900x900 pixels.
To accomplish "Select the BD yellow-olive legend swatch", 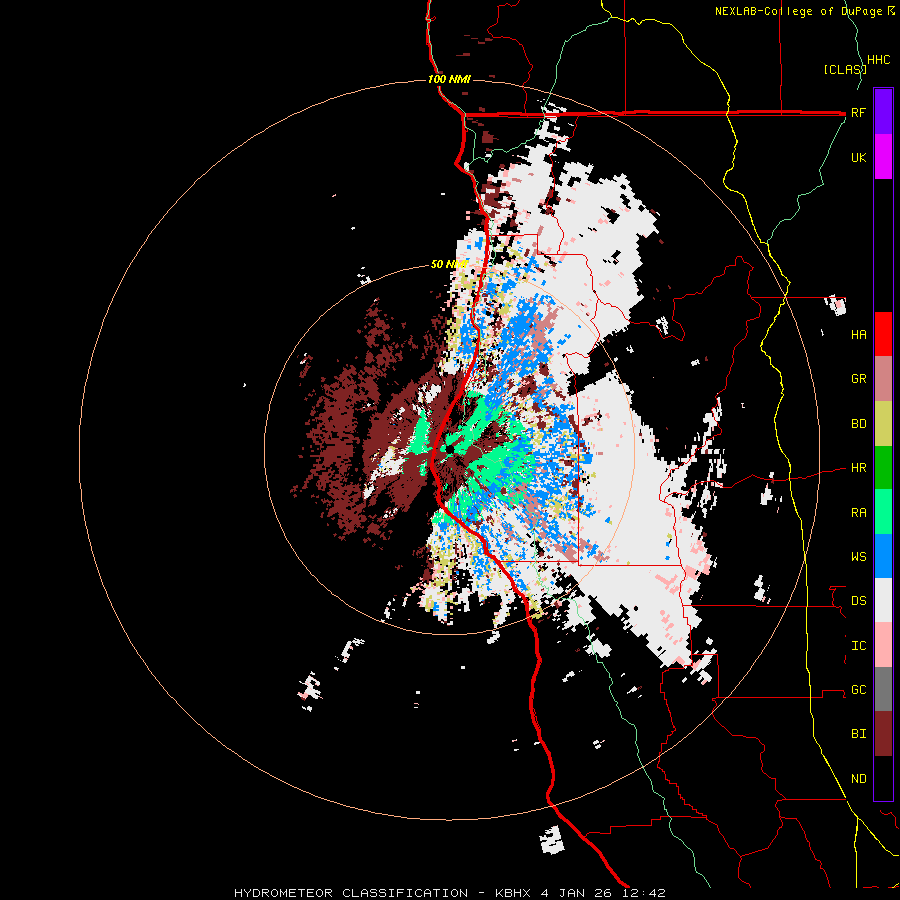I will 883,424.
